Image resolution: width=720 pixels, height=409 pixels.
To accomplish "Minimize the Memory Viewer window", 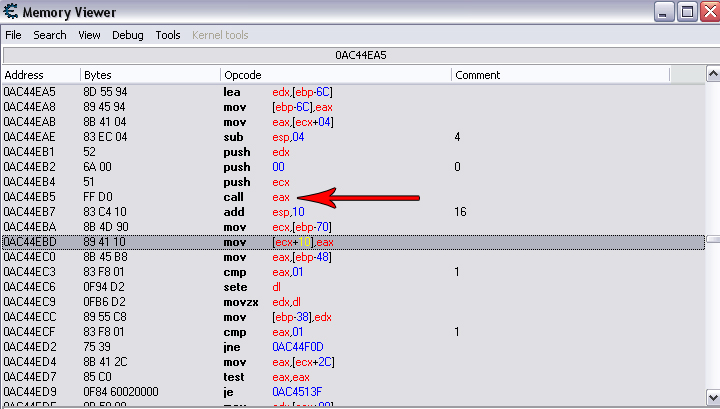I will coord(663,12).
